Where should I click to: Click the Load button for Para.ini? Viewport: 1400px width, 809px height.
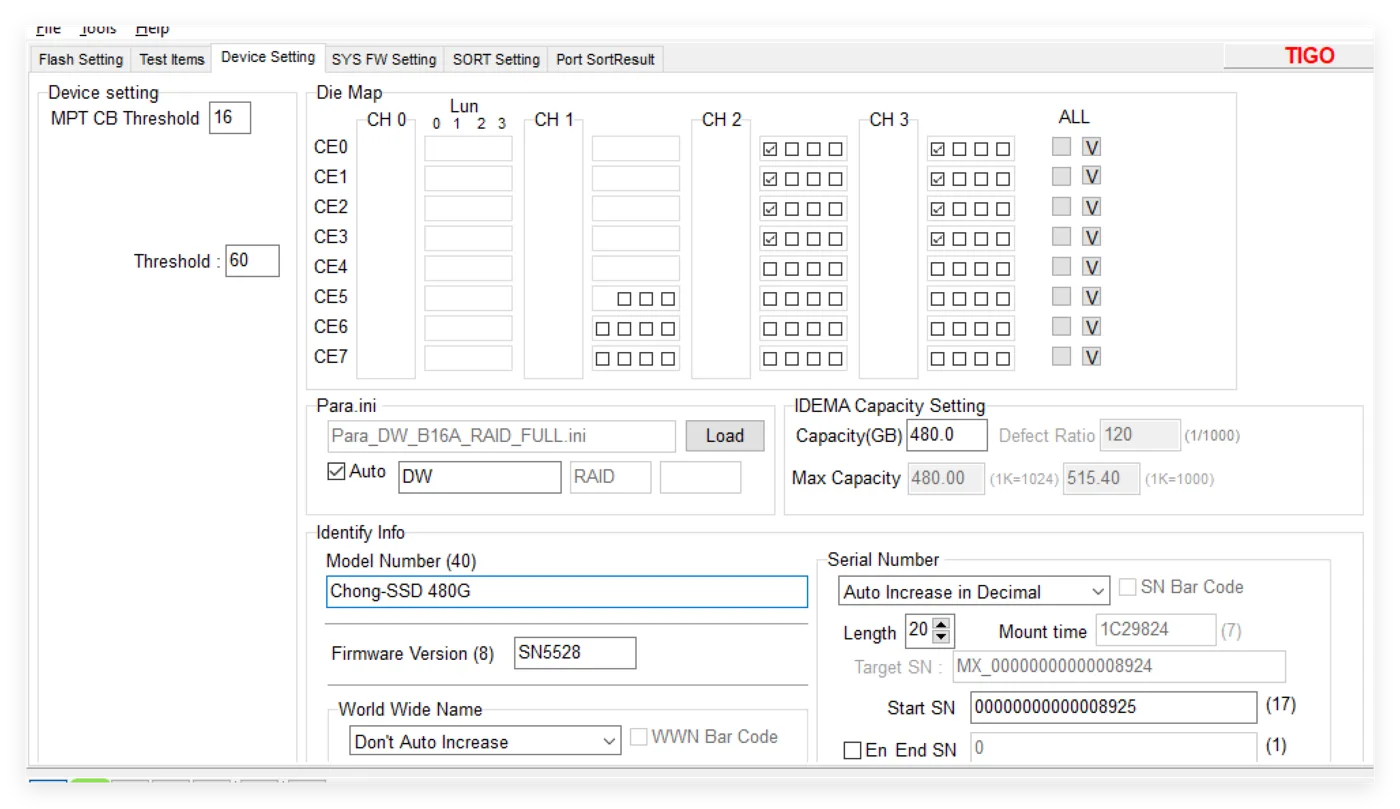click(725, 435)
